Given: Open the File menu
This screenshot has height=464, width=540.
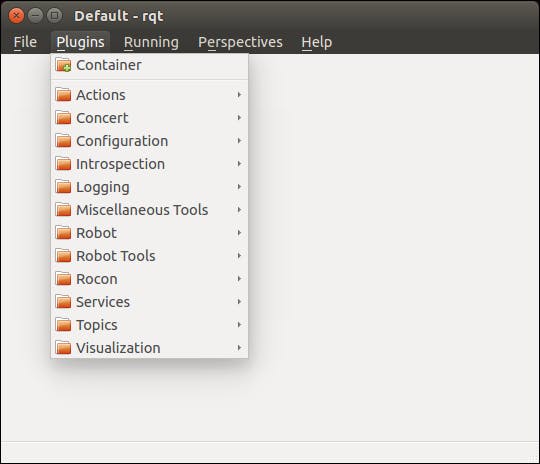Looking at the screenshot, I should click(x=25, y=42).
